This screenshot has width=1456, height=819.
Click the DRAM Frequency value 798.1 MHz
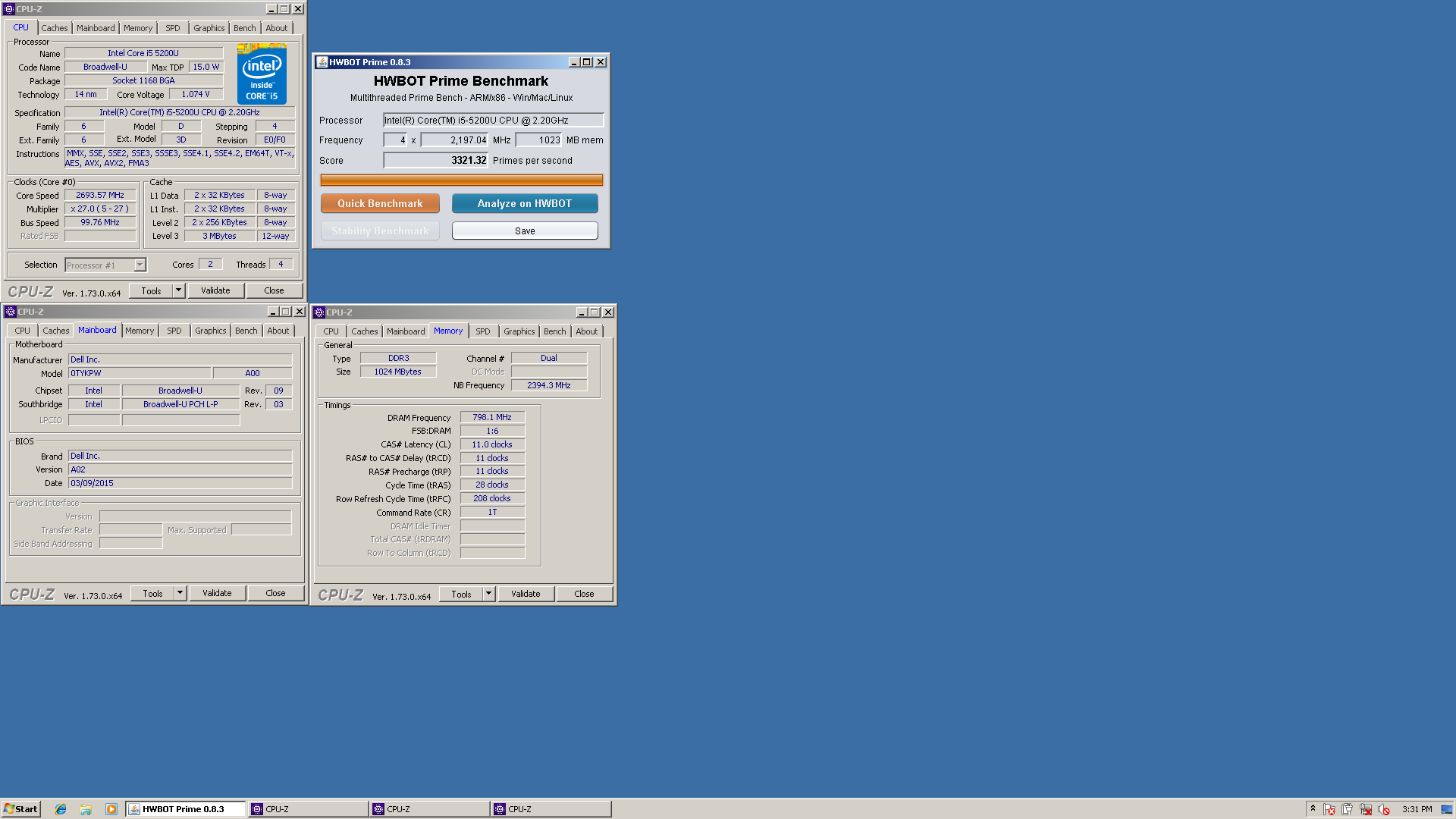(x=492, y=417)
